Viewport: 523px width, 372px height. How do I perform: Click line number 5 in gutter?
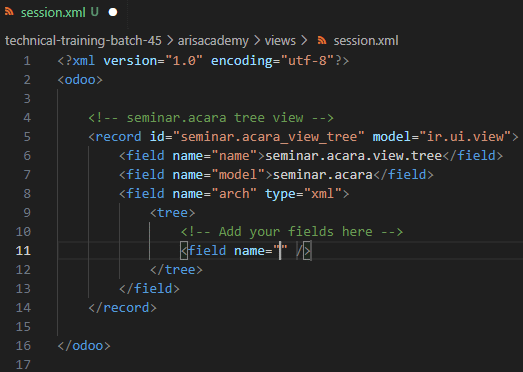[27, 137]
